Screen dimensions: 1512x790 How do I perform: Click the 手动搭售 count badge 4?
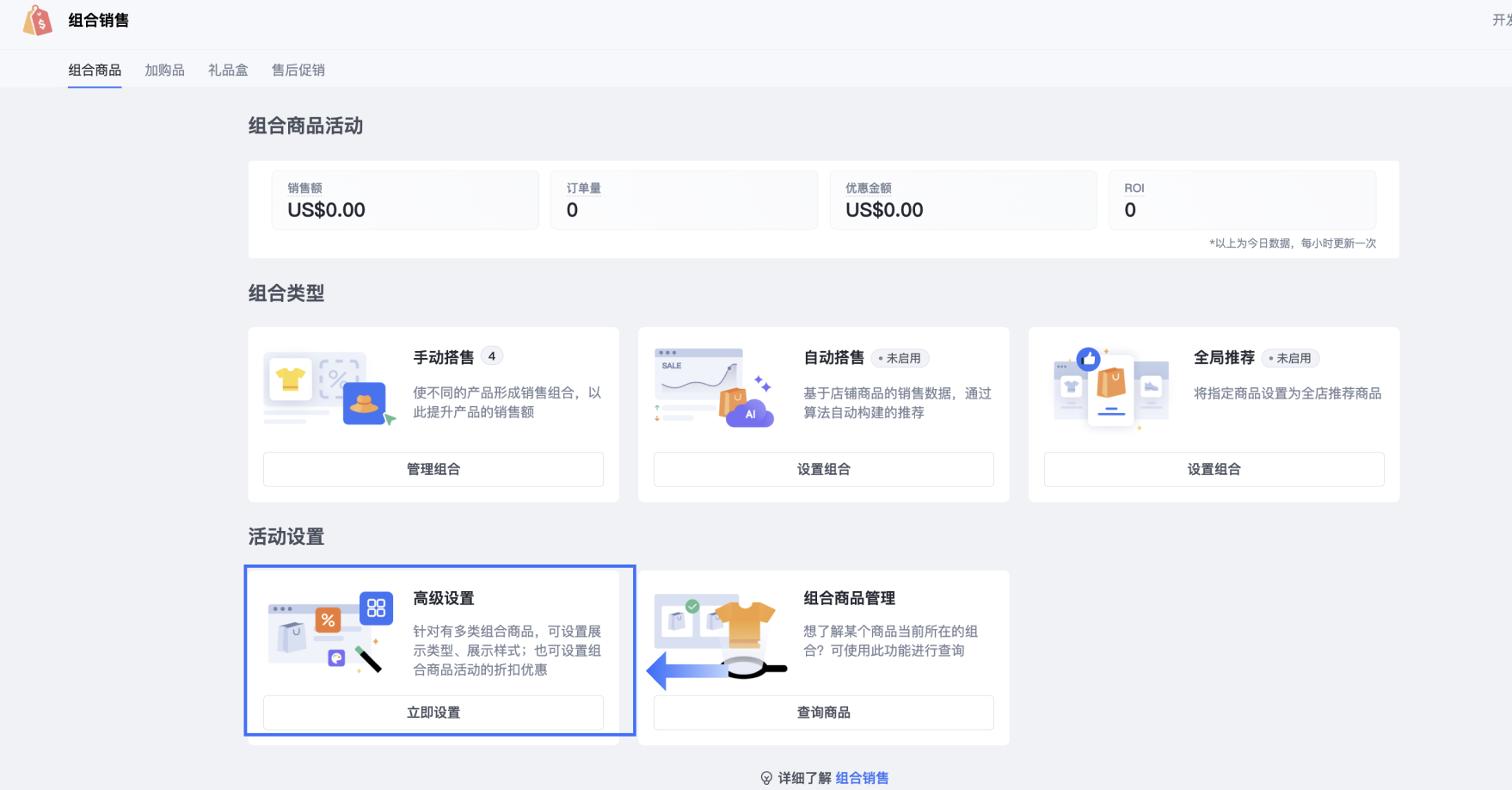[x=492, y=356]
